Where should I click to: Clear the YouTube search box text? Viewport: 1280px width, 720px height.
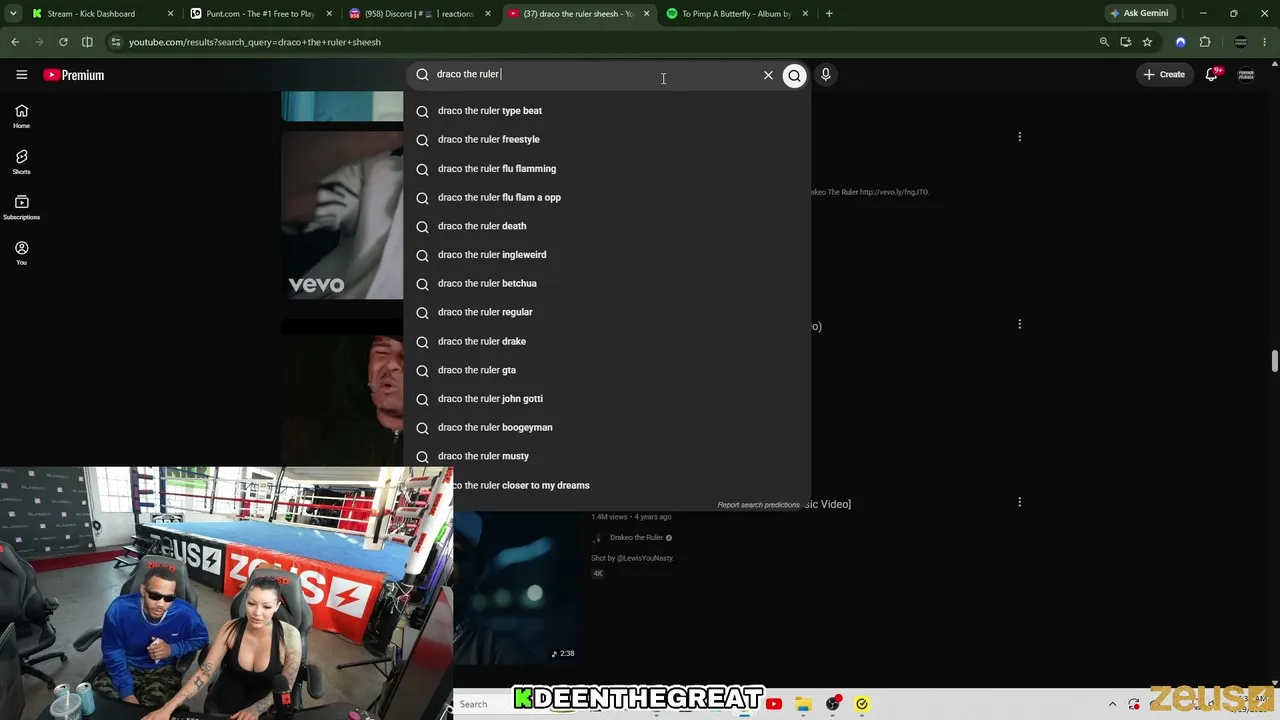tap(768, 75)
